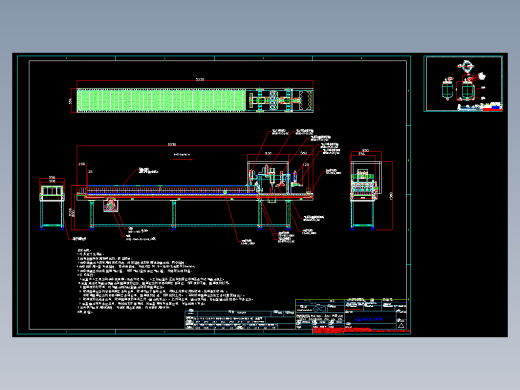Open the small drawing thumbnail at top right
Screen dimensions: 520x390
tap(463, 83)
